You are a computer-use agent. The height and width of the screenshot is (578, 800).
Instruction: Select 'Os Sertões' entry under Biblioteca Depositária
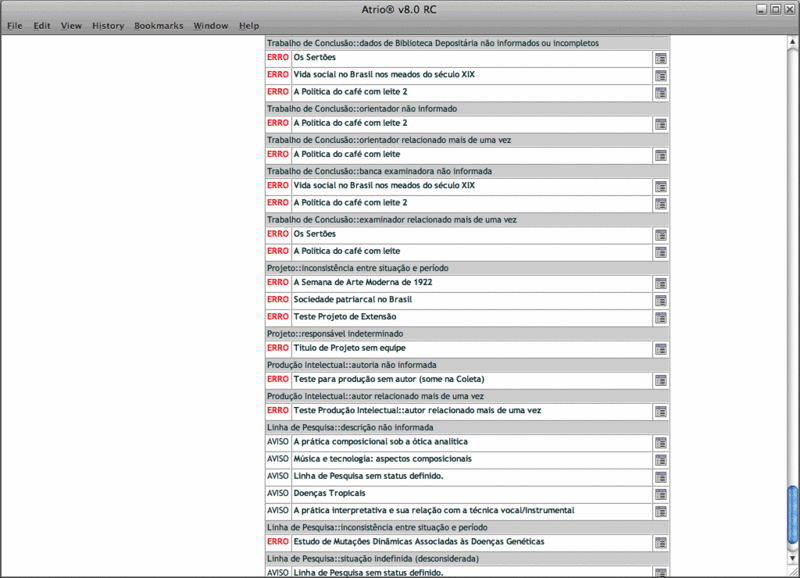pos(314,58)
